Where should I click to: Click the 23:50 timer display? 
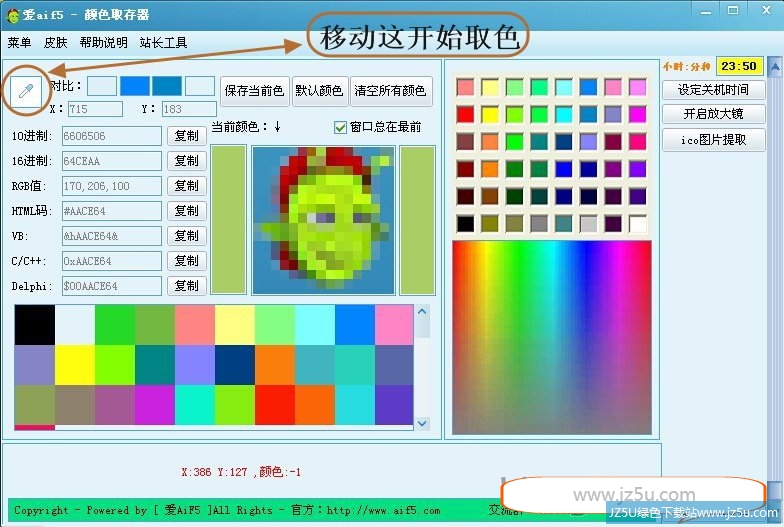point(739,66)
